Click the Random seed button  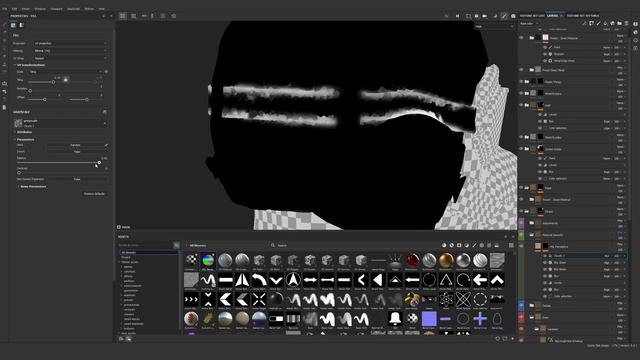coord(75,145)
